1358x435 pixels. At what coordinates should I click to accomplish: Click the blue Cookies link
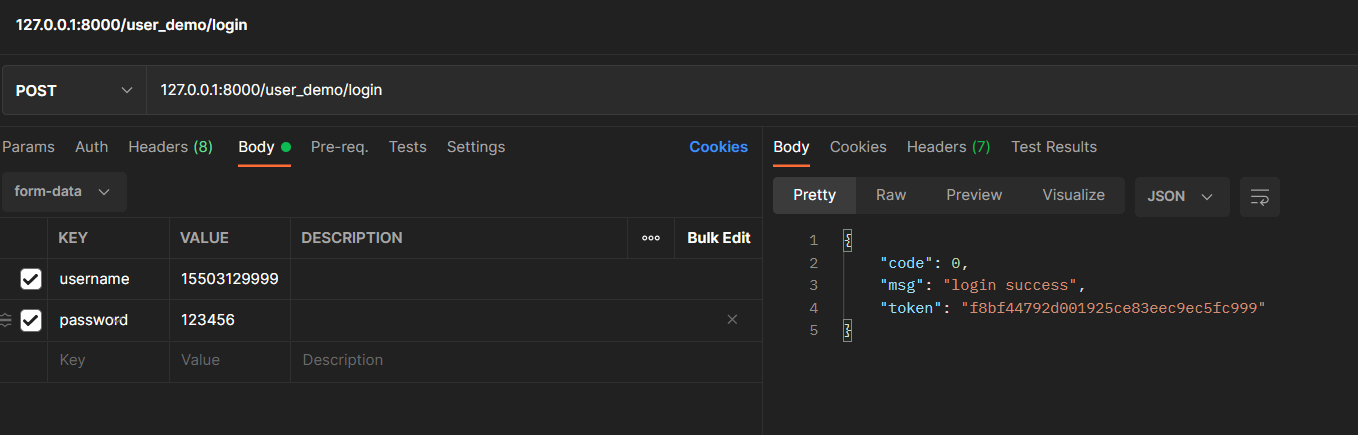pos(718,147)
